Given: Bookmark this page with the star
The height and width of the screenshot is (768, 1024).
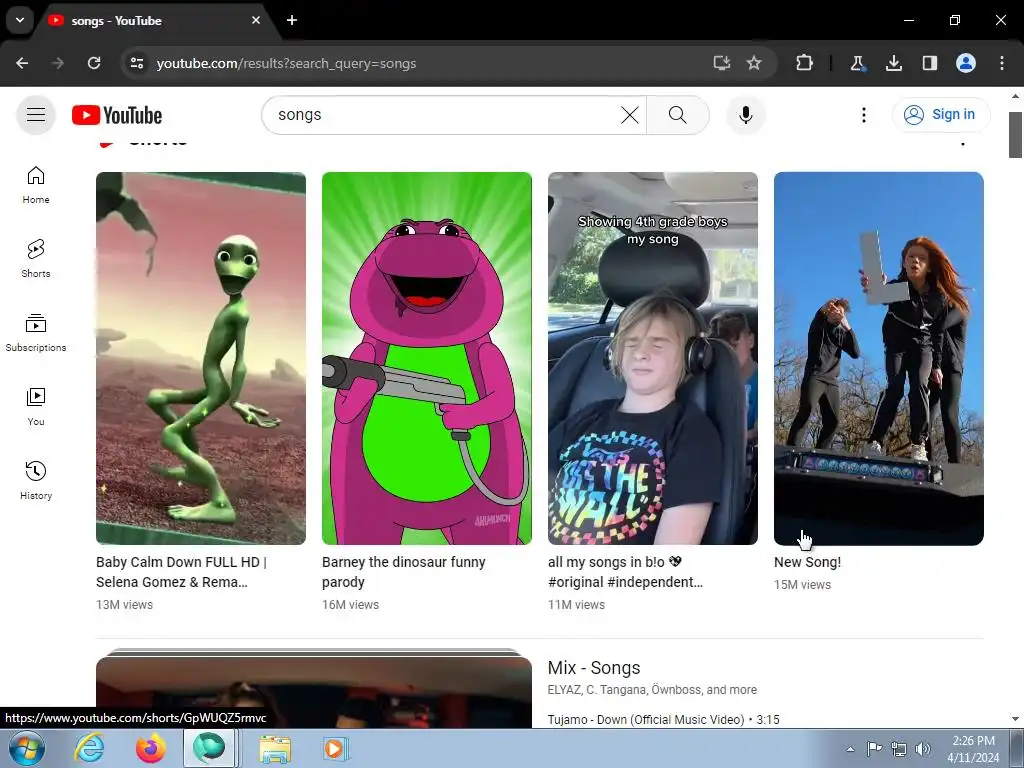Looking at the screenshot, I should [x=754, y=63].
